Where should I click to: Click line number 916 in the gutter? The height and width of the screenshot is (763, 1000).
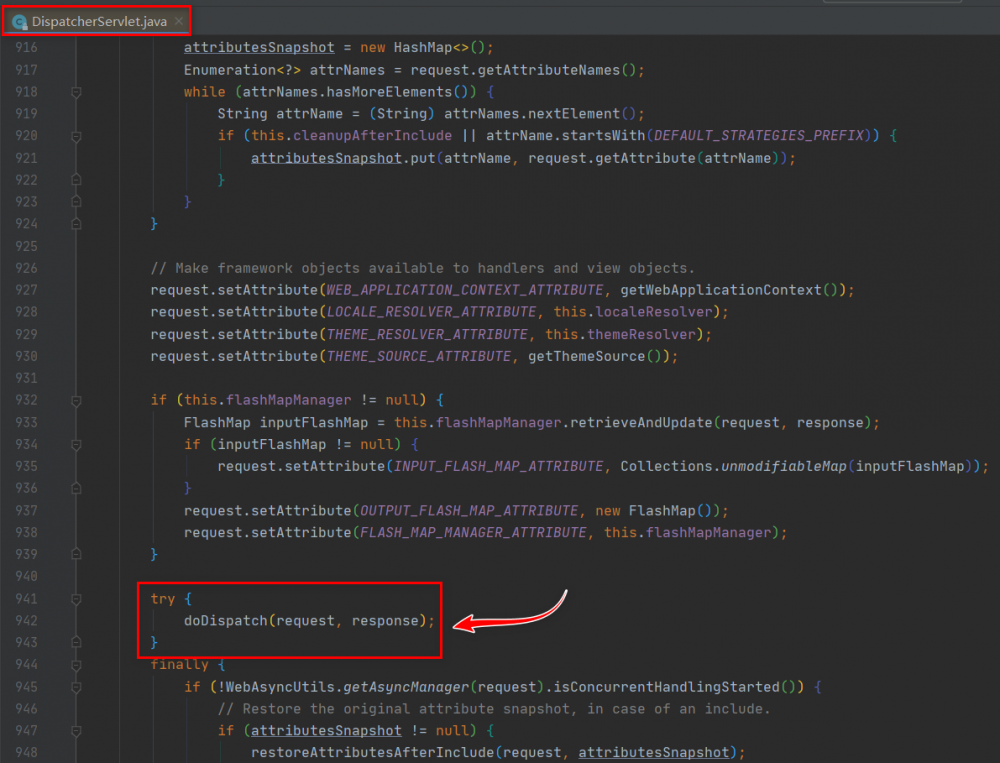(x=26, y=47)
